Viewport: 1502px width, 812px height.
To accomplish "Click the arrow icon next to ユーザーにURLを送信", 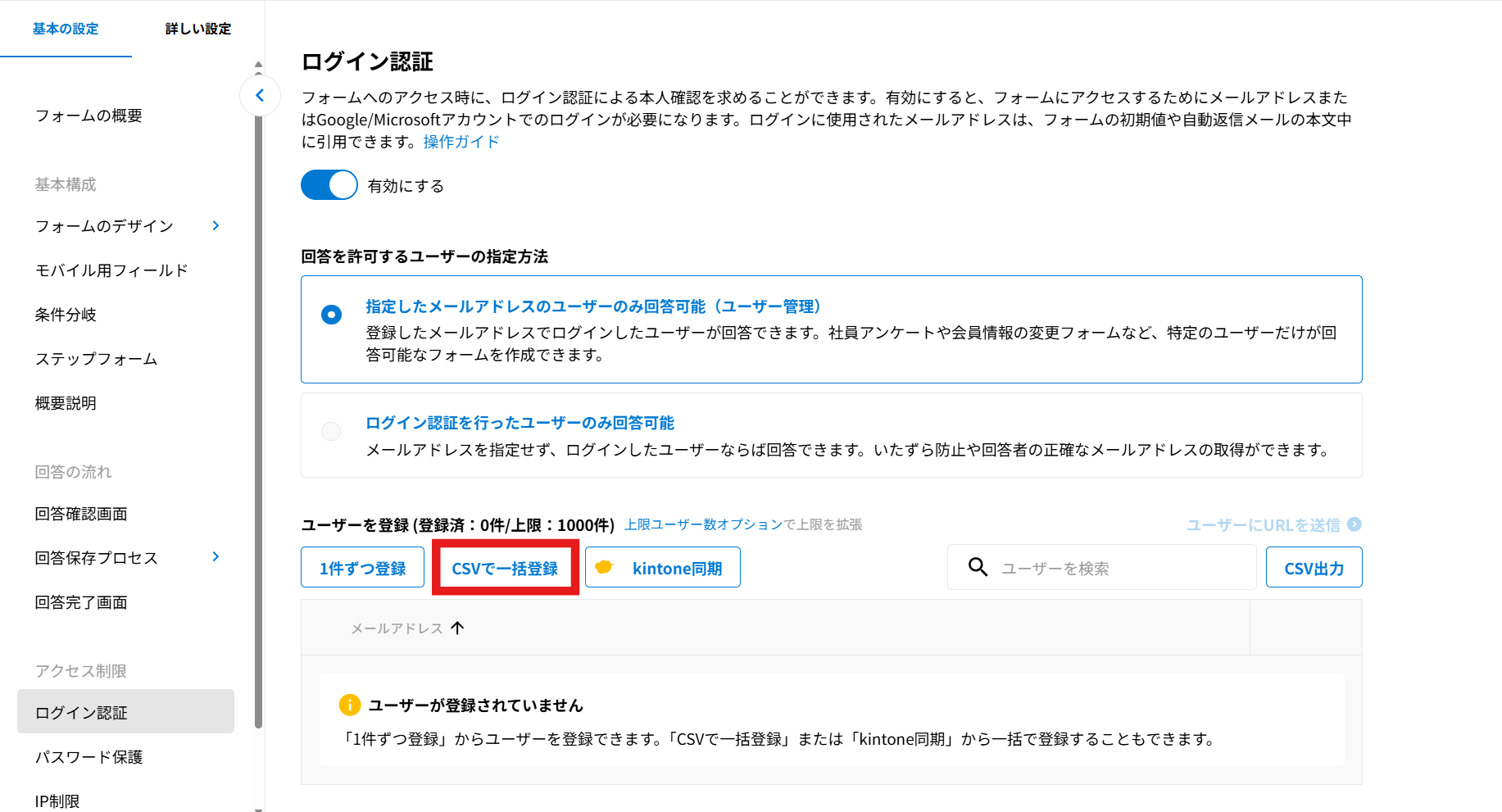I will click(x=1355, y=524).
